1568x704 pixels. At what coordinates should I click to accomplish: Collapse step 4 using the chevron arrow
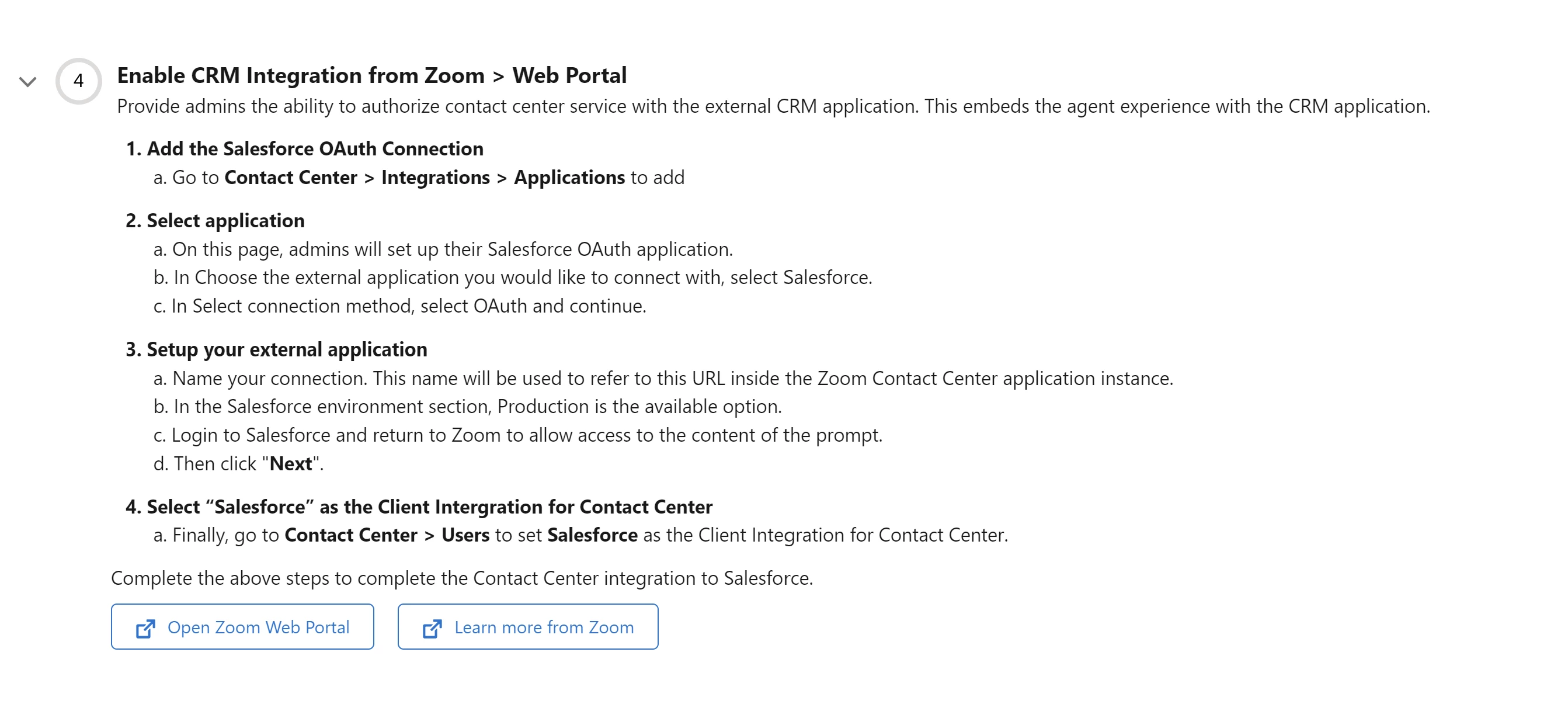pos(28,82)
